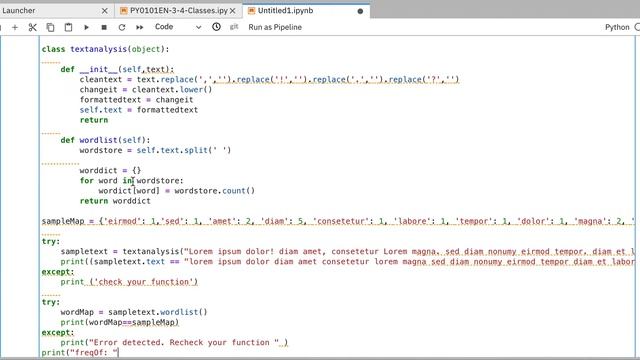
Task: Click the 'def wordlist(self):' line
Action: click(105, 140)
